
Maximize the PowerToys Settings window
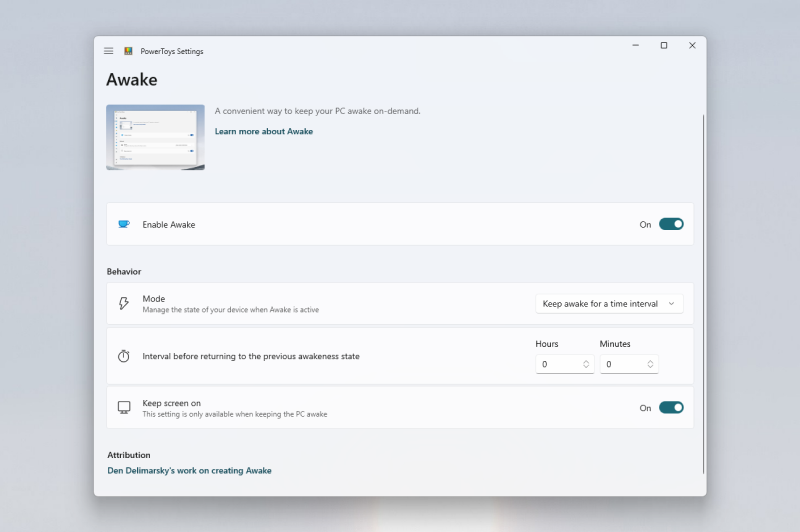(x=664, y=45)
